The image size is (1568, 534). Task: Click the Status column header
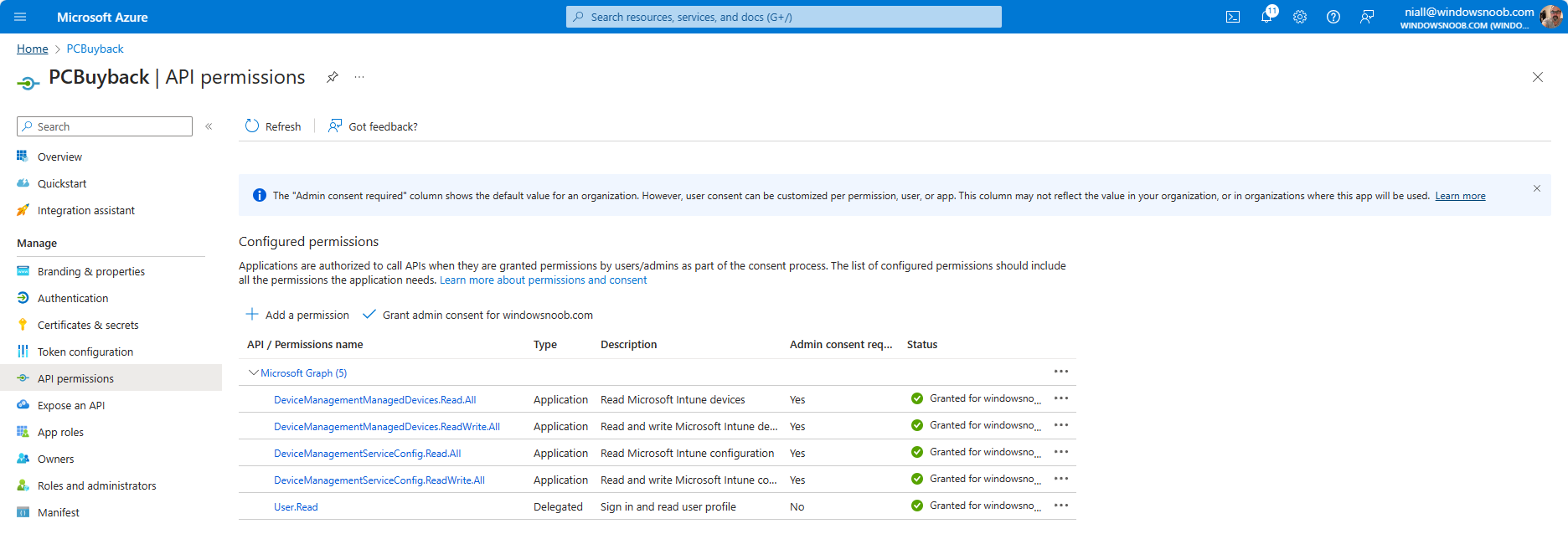(x=922, y=345)
